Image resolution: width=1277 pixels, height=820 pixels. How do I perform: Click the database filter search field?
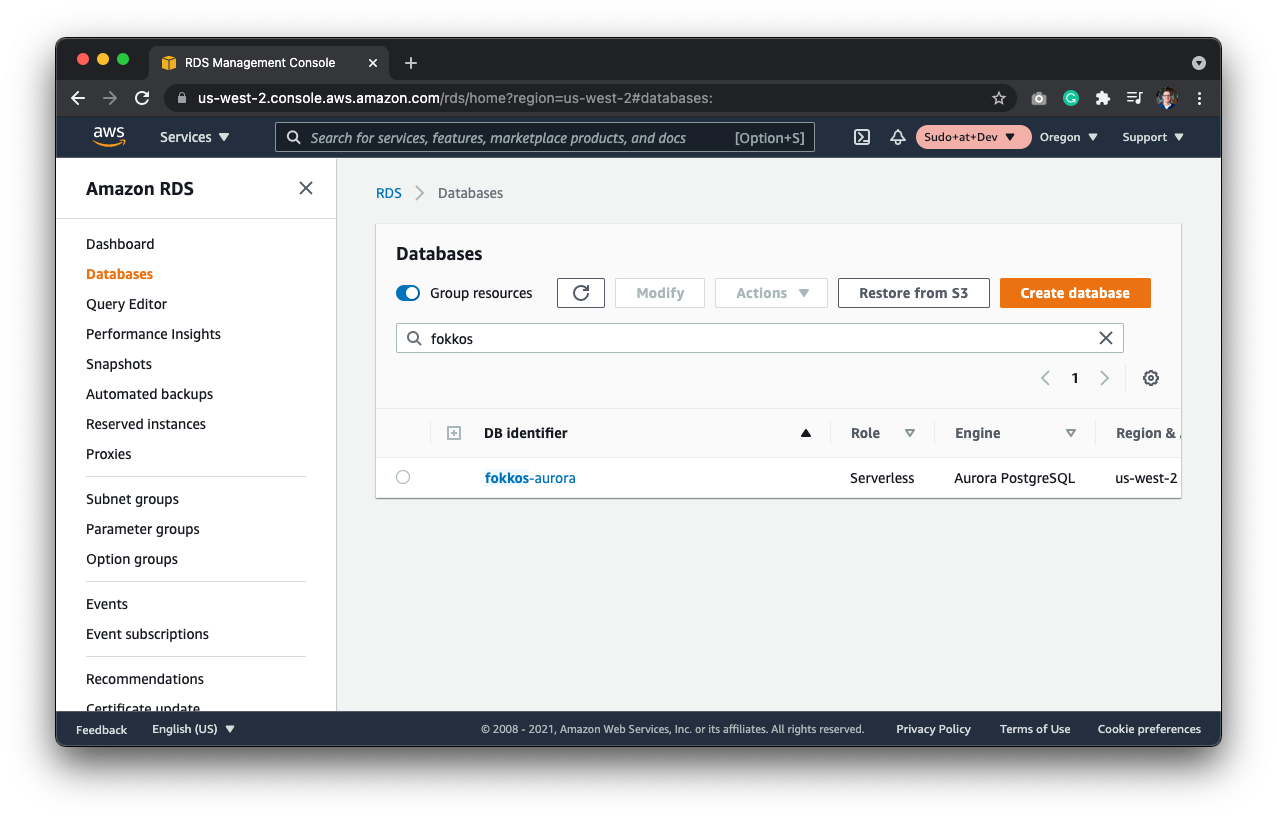coord(760,338)
